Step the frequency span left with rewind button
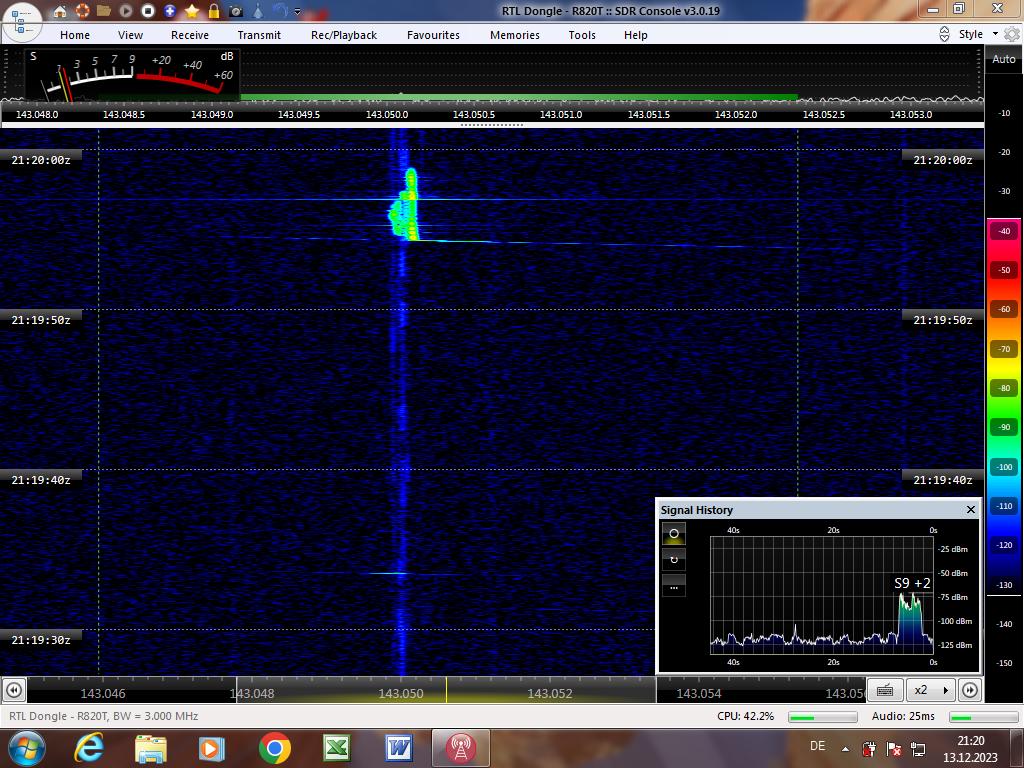The width and height of the screenshot is (1024, 768). point(14,690)
